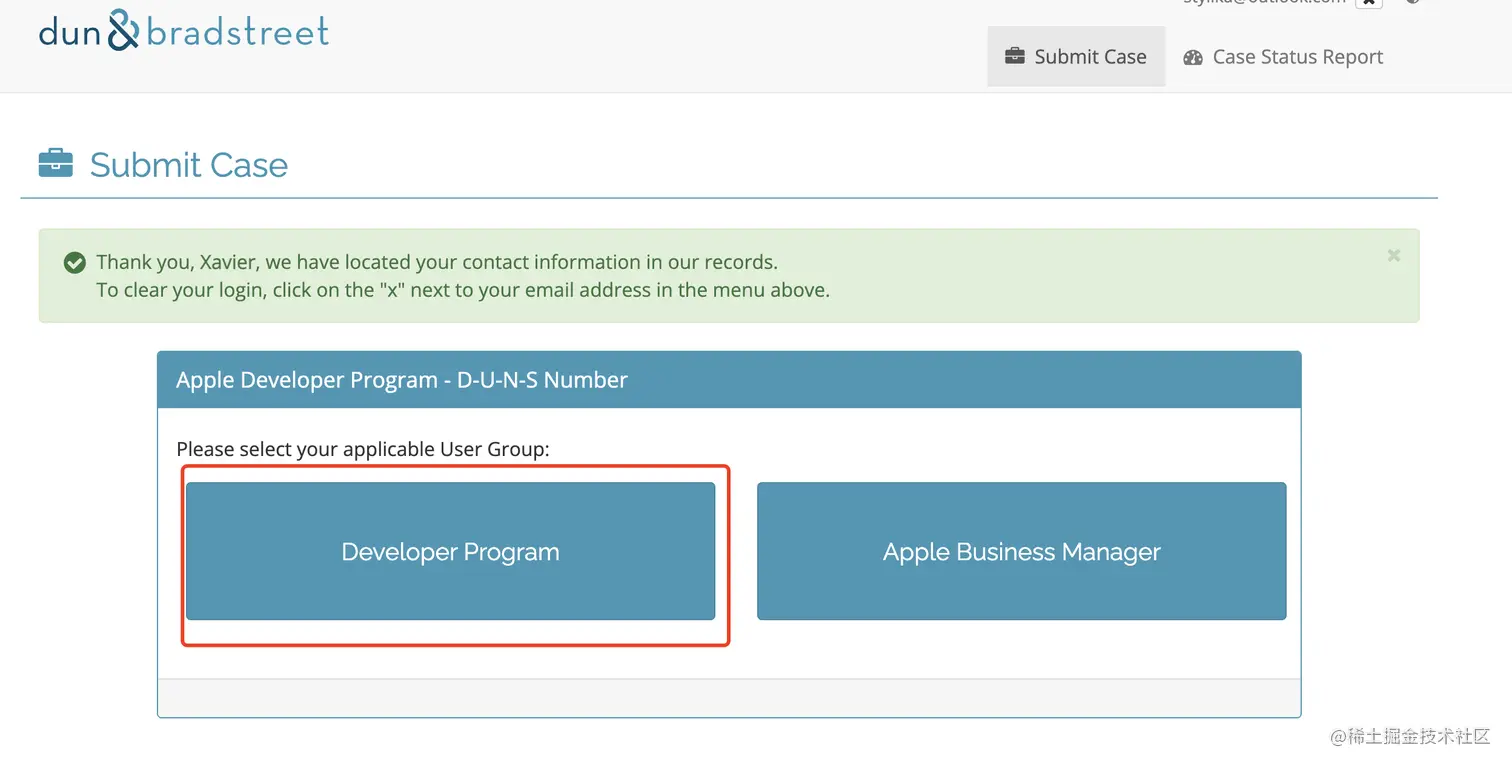
Task: Clear login using x beside email address
Action: (1369, 3)
